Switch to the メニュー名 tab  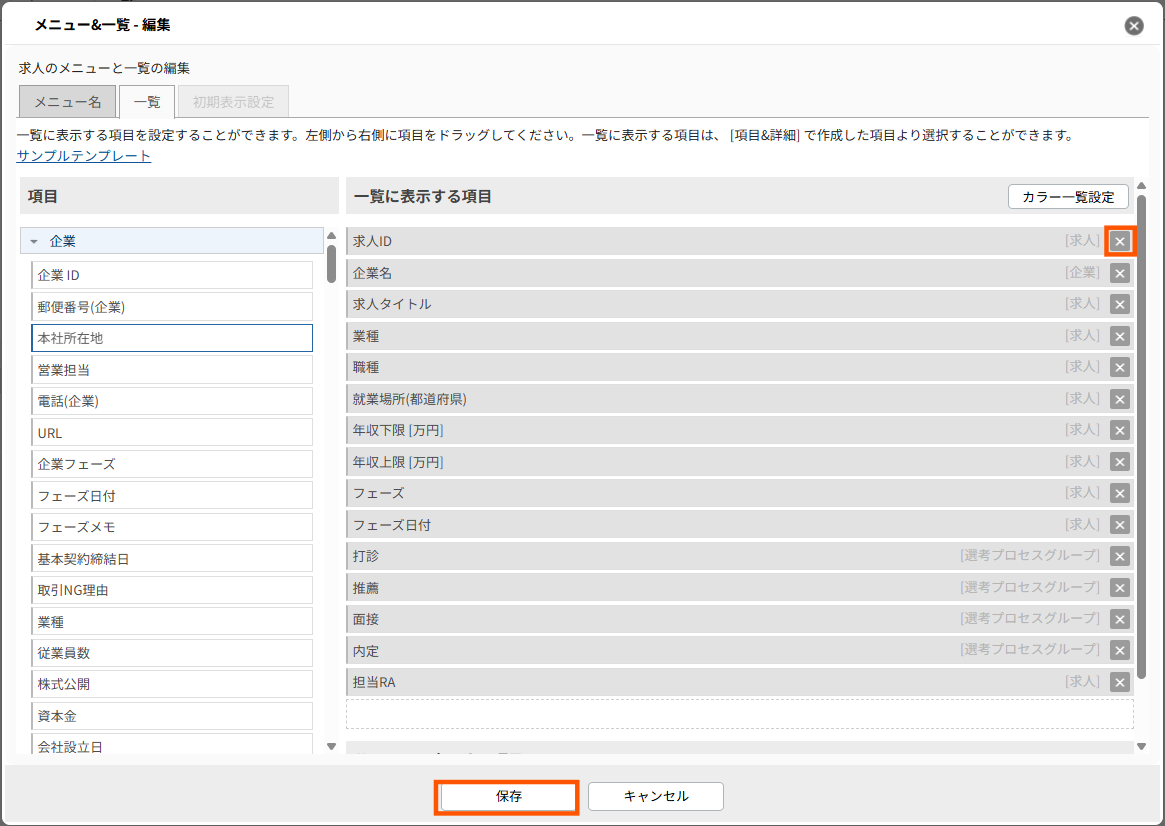point(68,102)
